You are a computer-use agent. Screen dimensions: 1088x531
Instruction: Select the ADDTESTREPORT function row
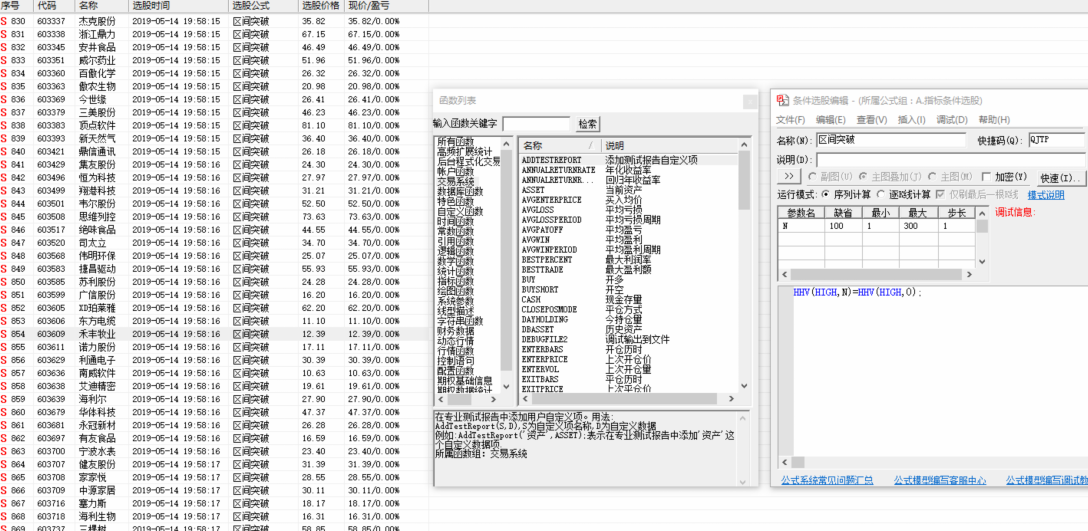click(627, 160)
